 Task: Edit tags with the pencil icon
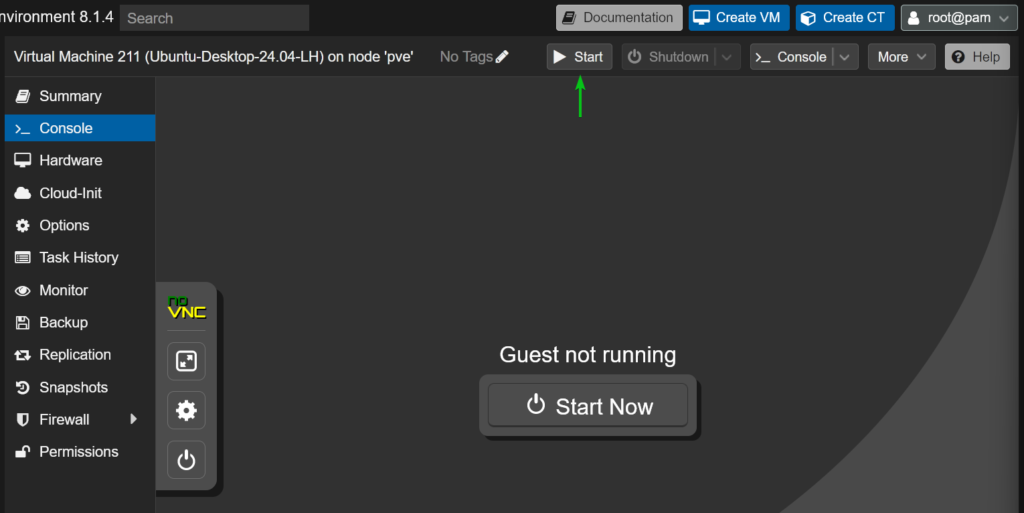click(502, 57)
